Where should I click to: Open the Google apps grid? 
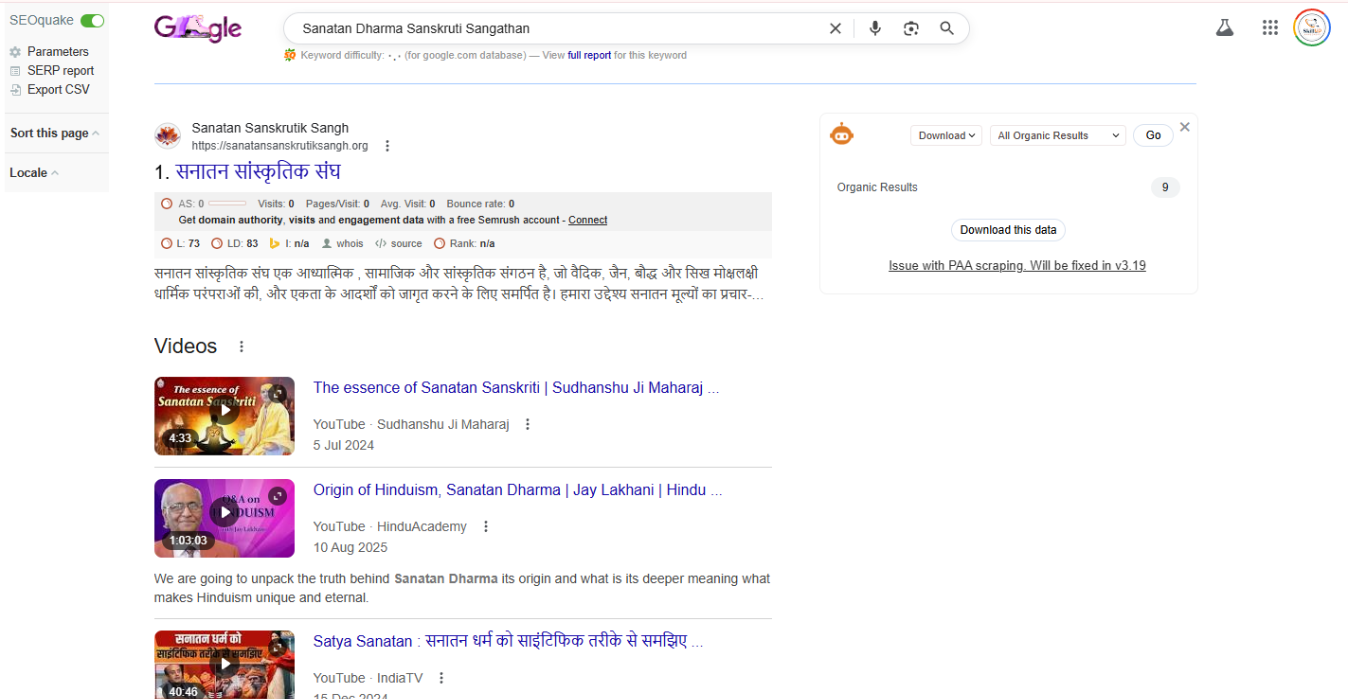click(1270, 28)
